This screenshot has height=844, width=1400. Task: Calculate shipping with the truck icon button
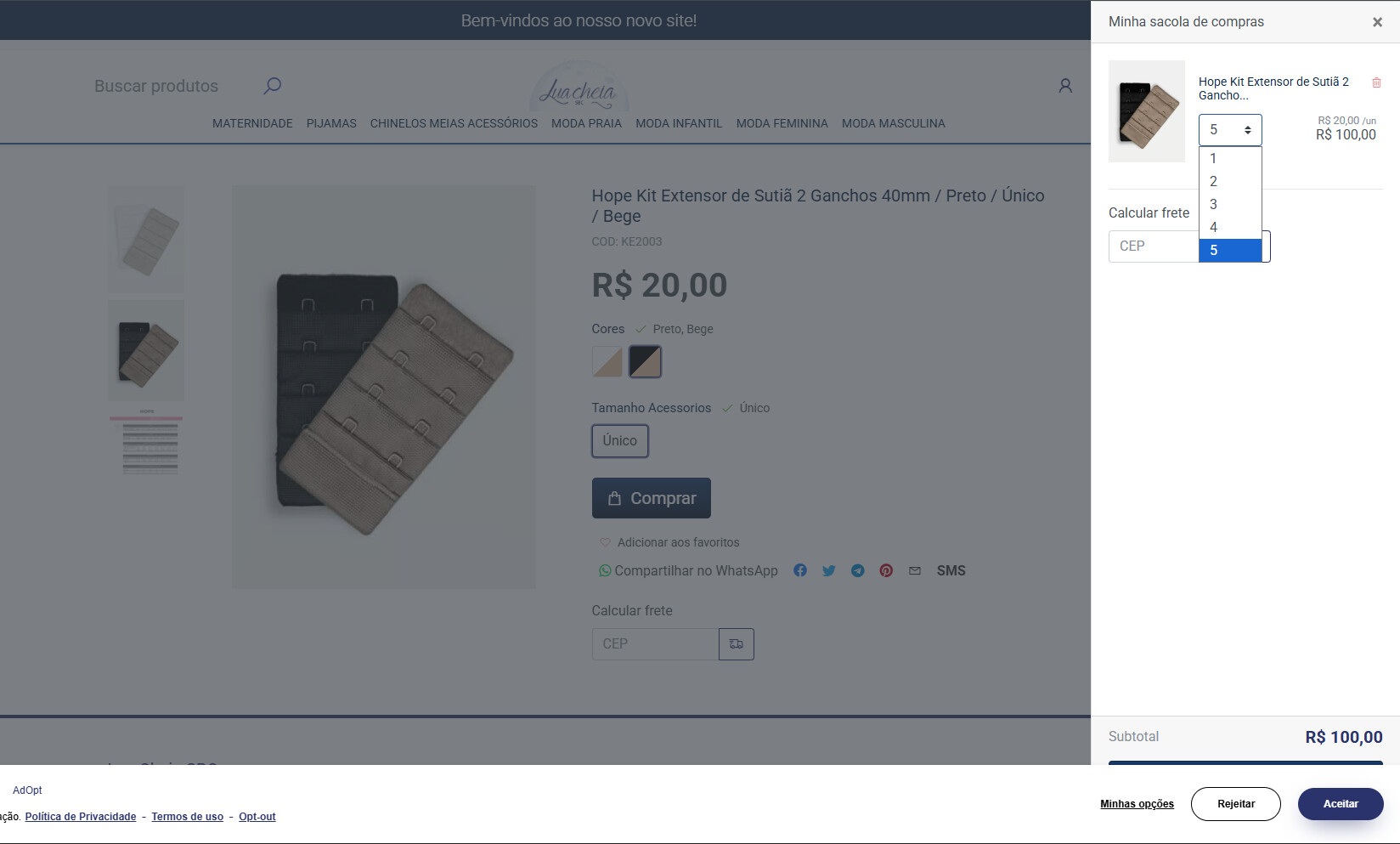tap(737, 644)
